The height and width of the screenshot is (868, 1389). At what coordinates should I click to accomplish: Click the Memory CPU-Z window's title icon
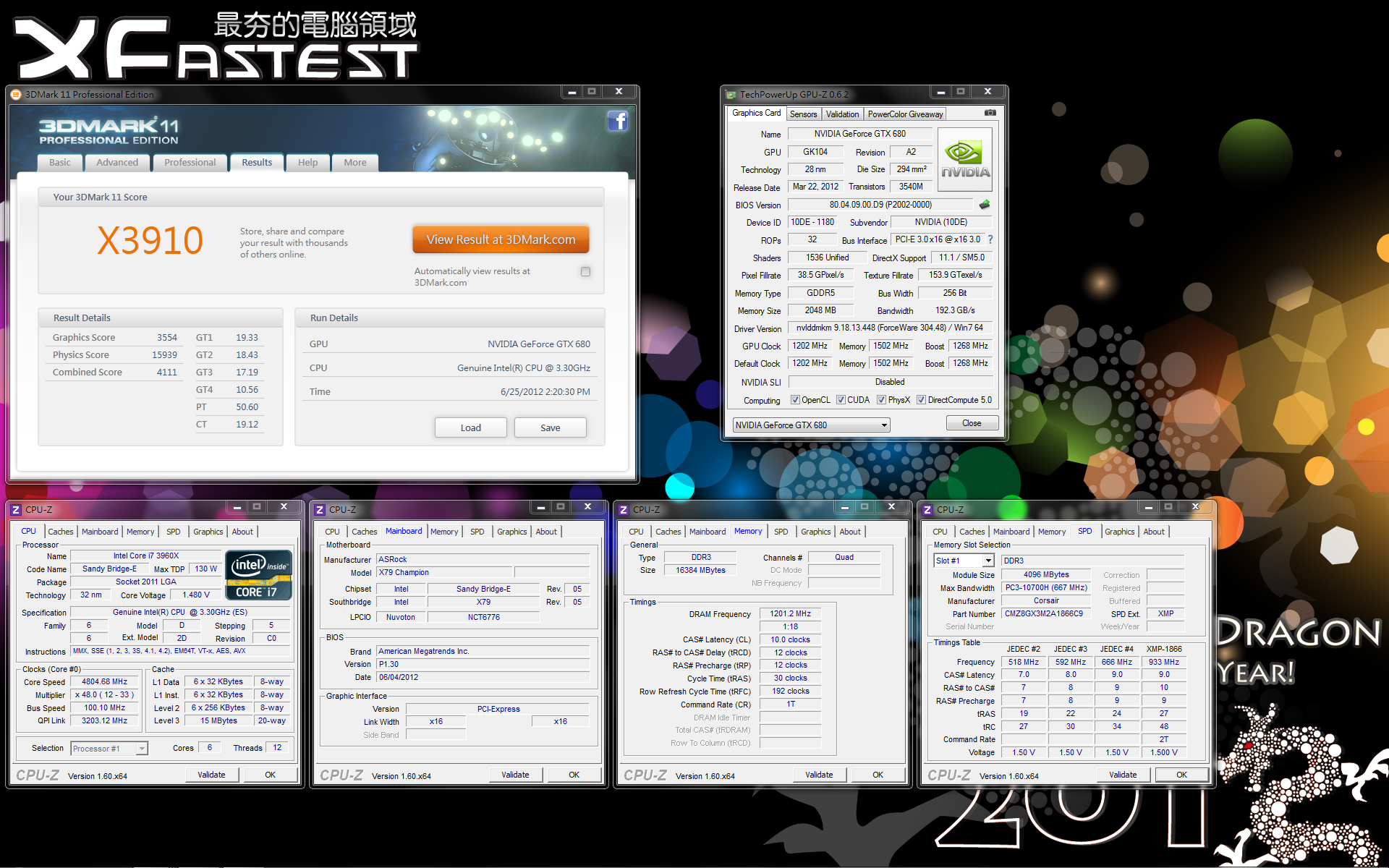[624, 509]
